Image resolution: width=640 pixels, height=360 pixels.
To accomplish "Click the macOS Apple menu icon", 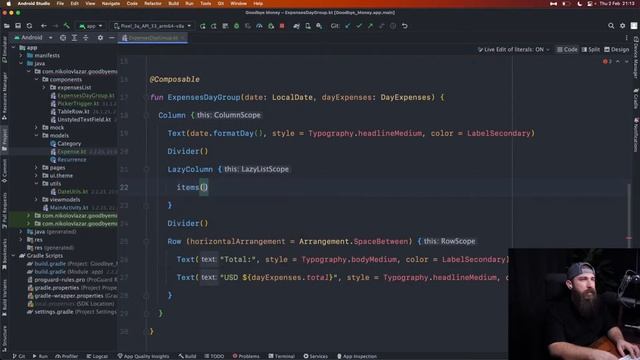I will (8, 3).
